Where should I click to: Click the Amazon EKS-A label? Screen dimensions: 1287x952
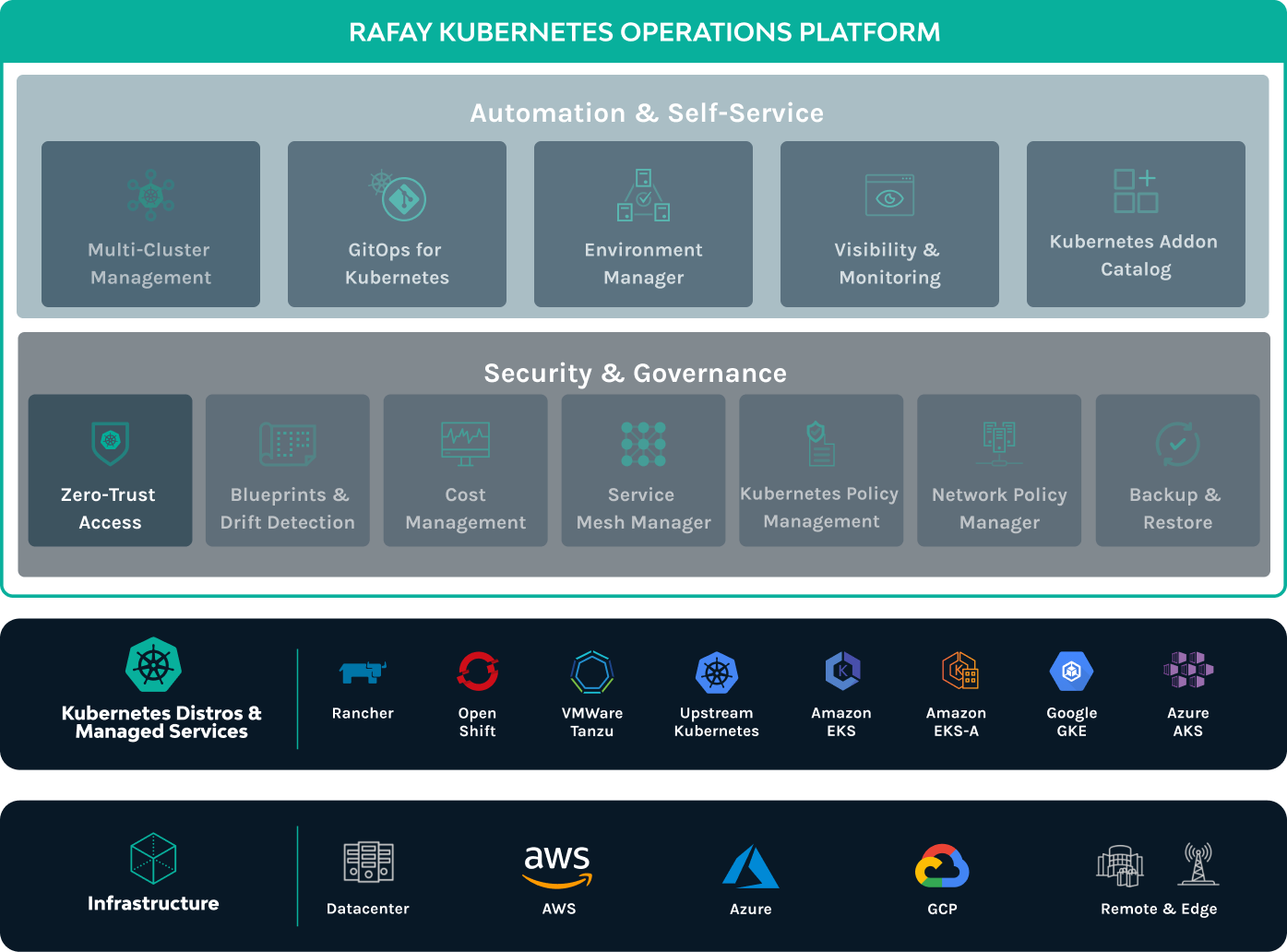pyautogui.click(x=957, y=722)
